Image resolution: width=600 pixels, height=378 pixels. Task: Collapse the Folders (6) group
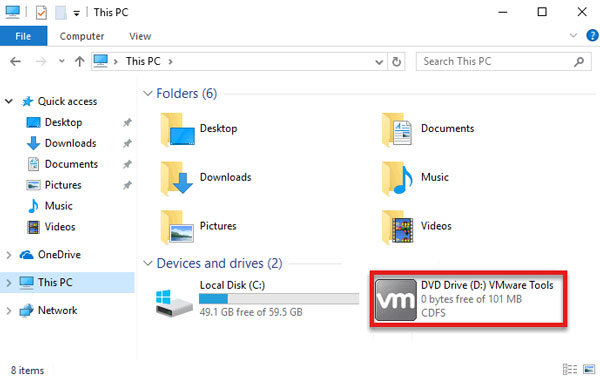pos(148,93)
